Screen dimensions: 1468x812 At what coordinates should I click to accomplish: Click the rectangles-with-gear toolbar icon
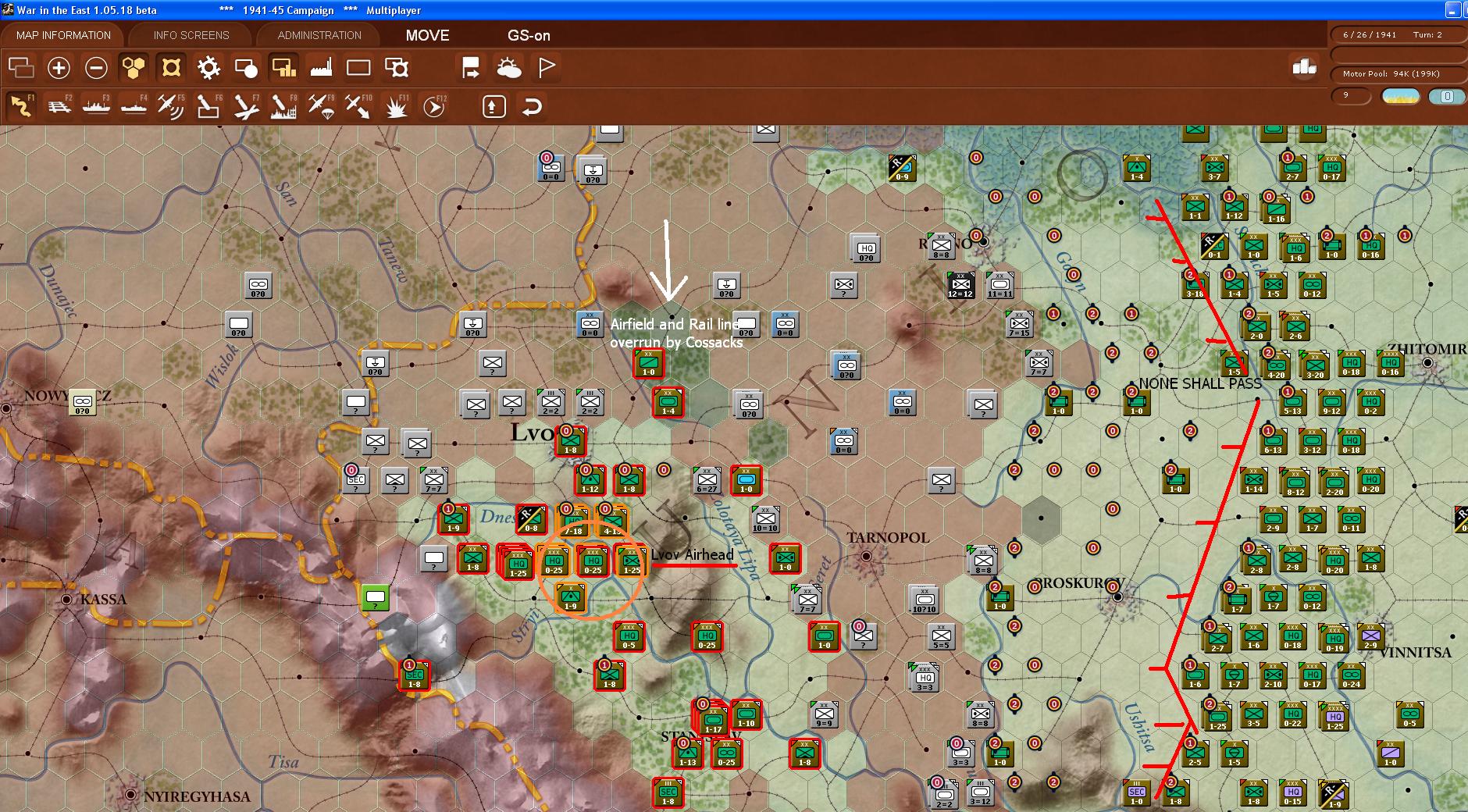[x=397, y=68]
